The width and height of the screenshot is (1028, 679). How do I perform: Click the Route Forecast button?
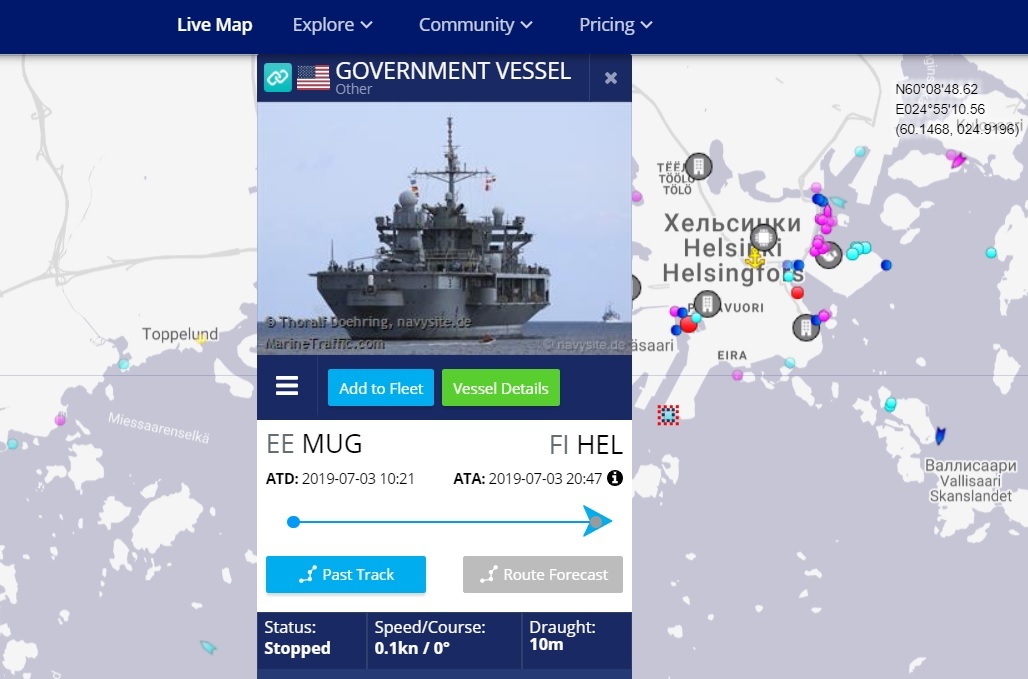point(543,575)
